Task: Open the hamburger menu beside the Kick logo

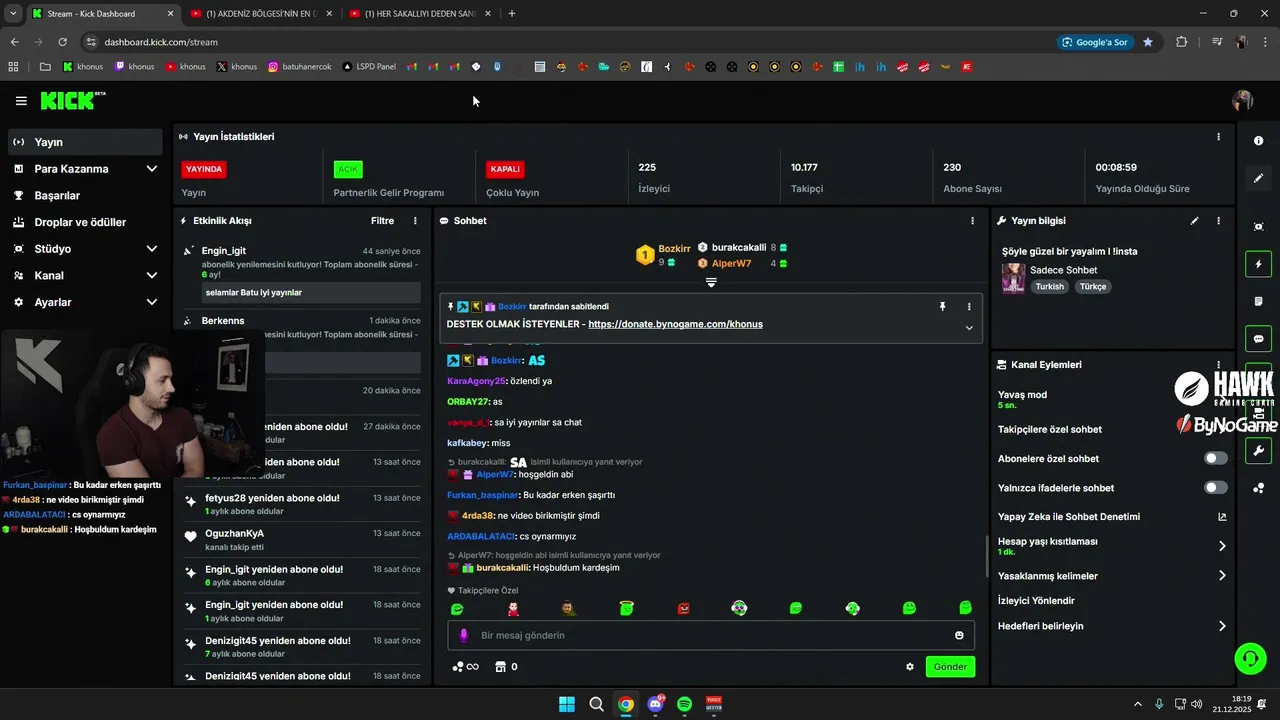Action: (21, 101)
